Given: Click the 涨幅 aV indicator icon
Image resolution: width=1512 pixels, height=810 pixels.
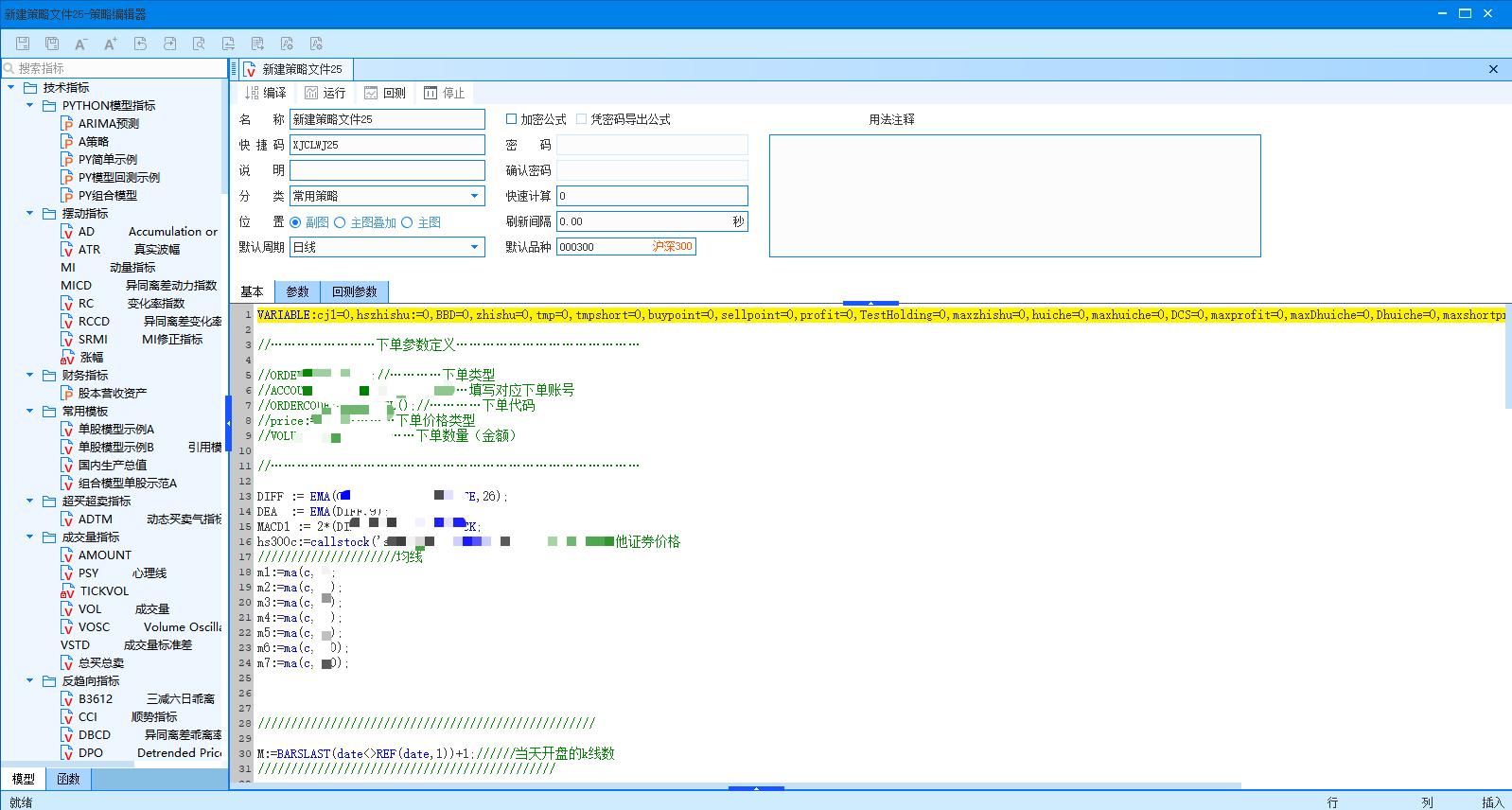Looking at the screenshot, I should coord(67,358).
